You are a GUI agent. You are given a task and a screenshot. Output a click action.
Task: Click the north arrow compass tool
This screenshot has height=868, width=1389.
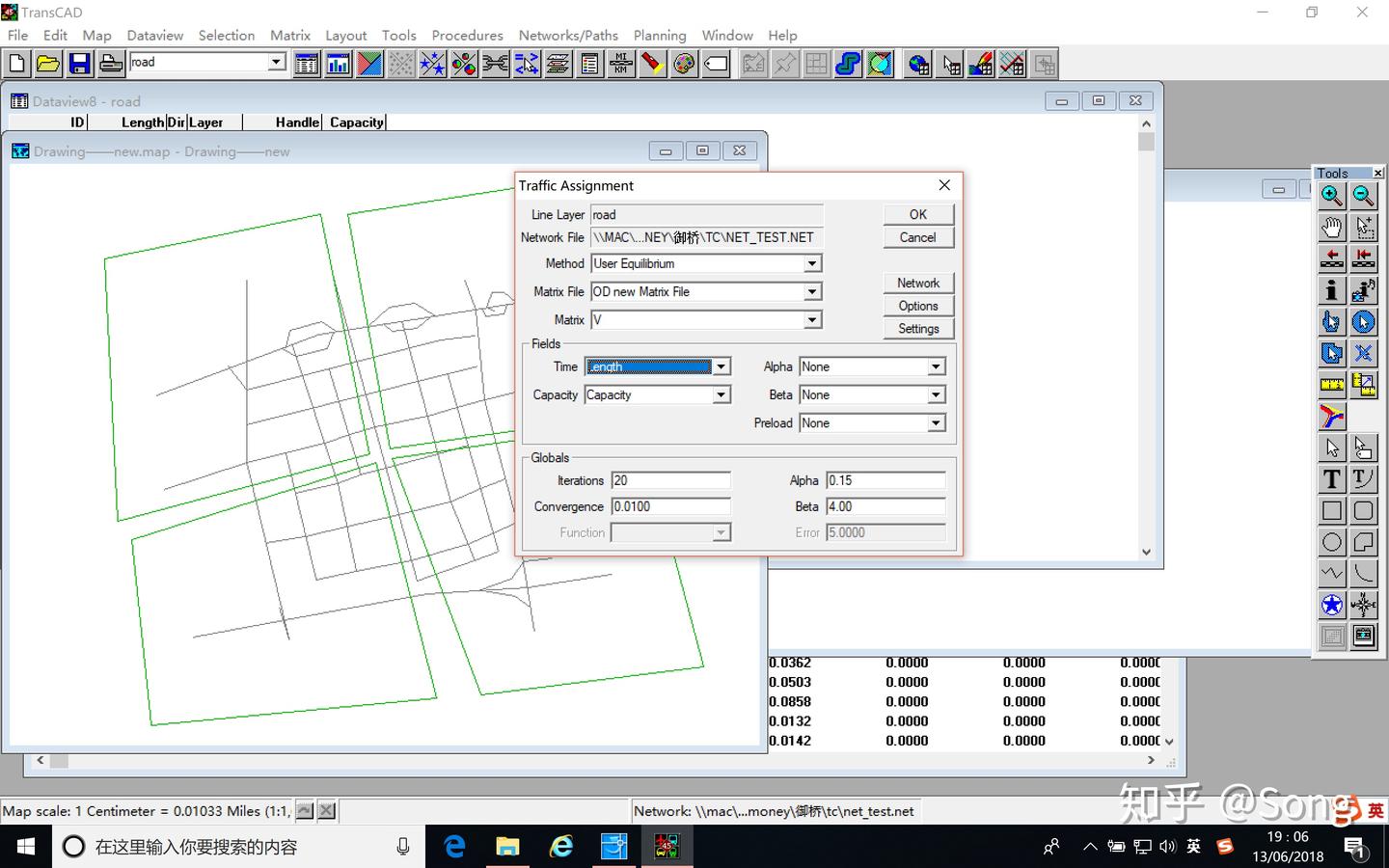coord(1363,605)
